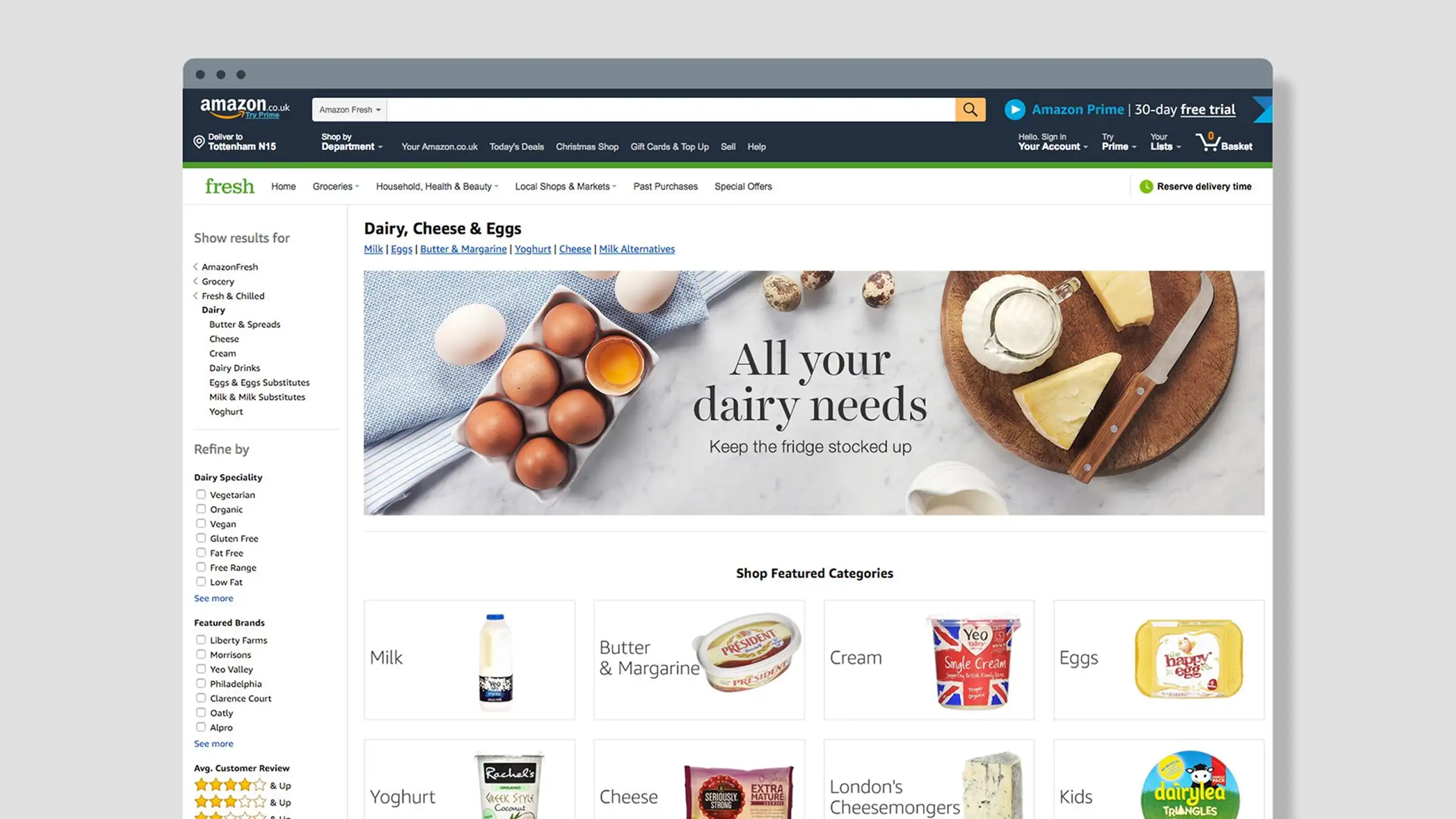
Task: Click into the main search input field
Action: 670,109
